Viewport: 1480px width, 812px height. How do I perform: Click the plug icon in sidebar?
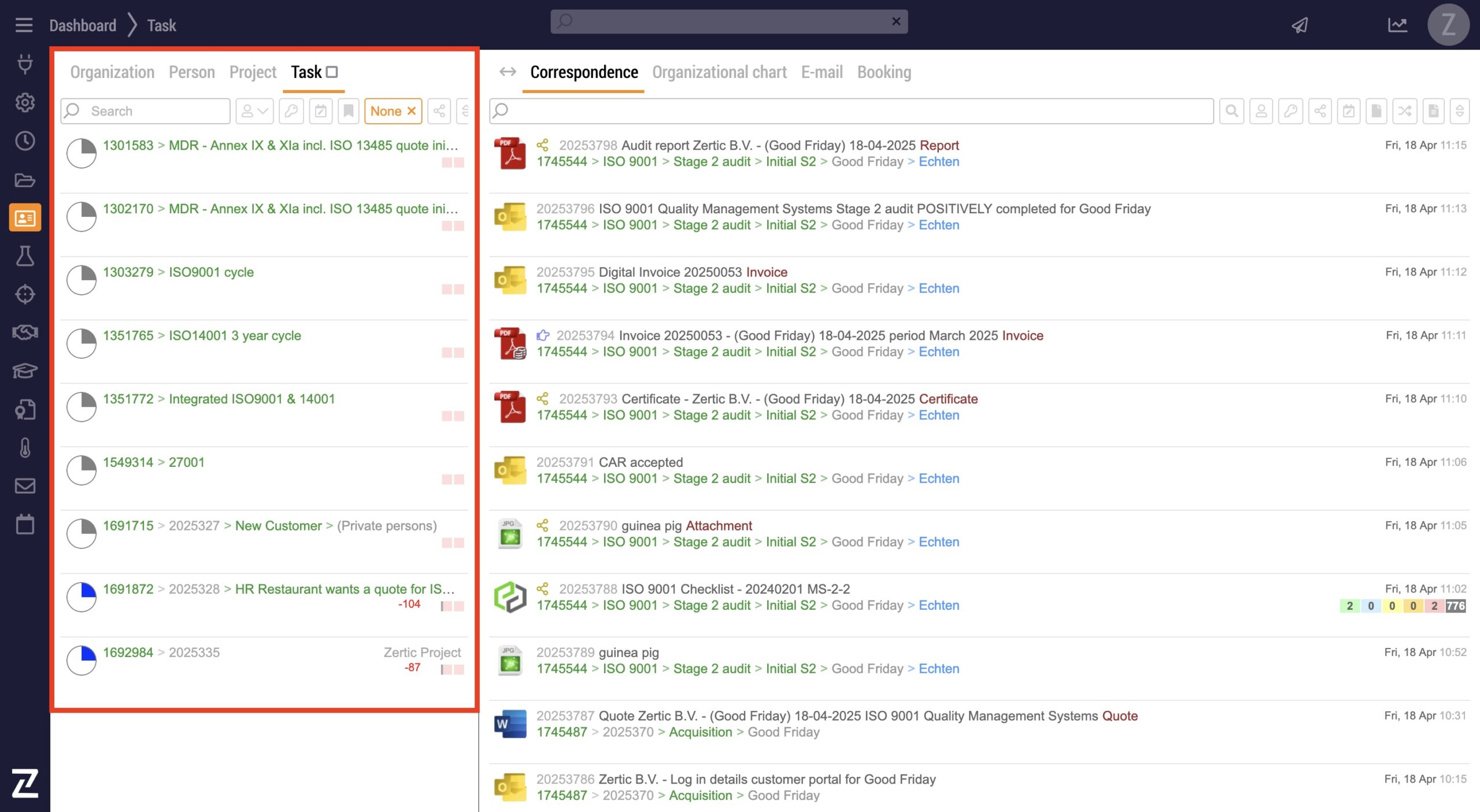(25, 64)
